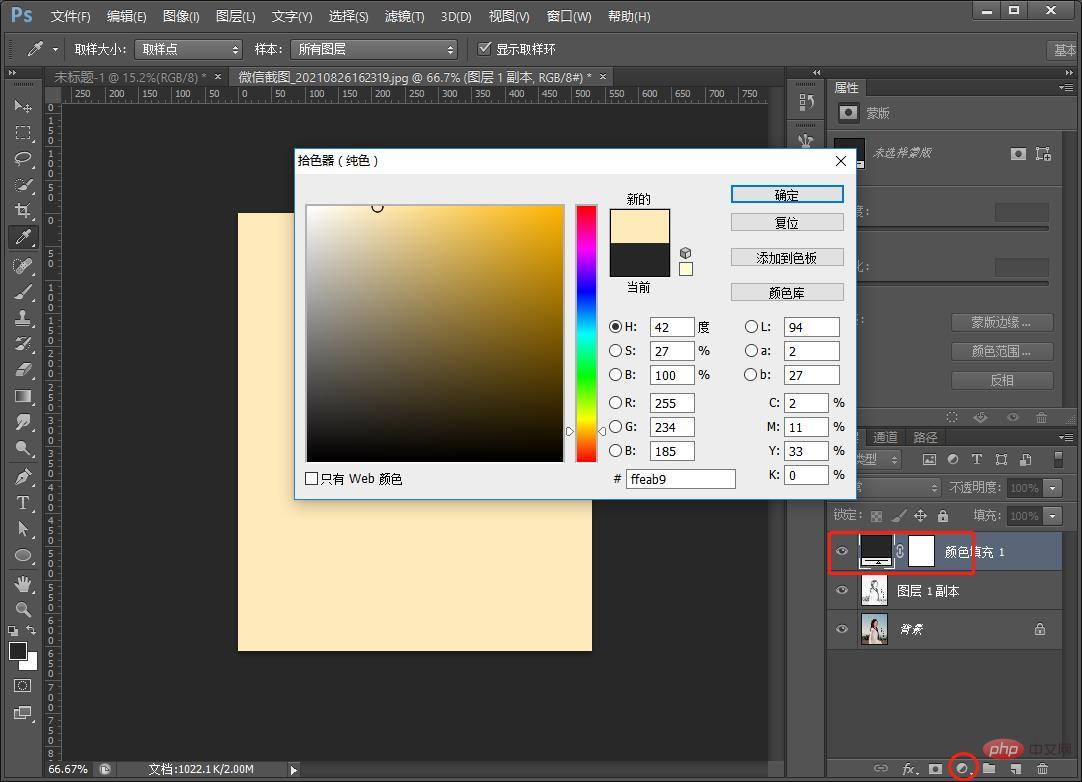Open the 窗口(W) menu

(569, 16)
